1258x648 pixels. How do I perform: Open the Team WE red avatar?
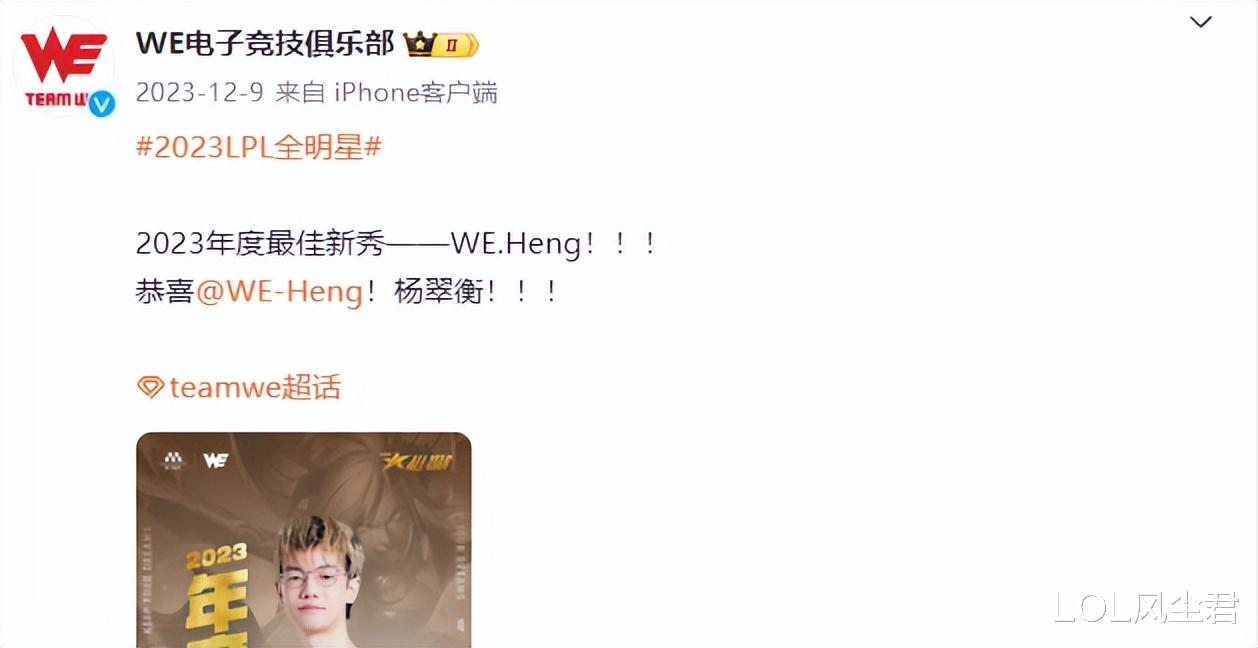(x=64, y=66)
